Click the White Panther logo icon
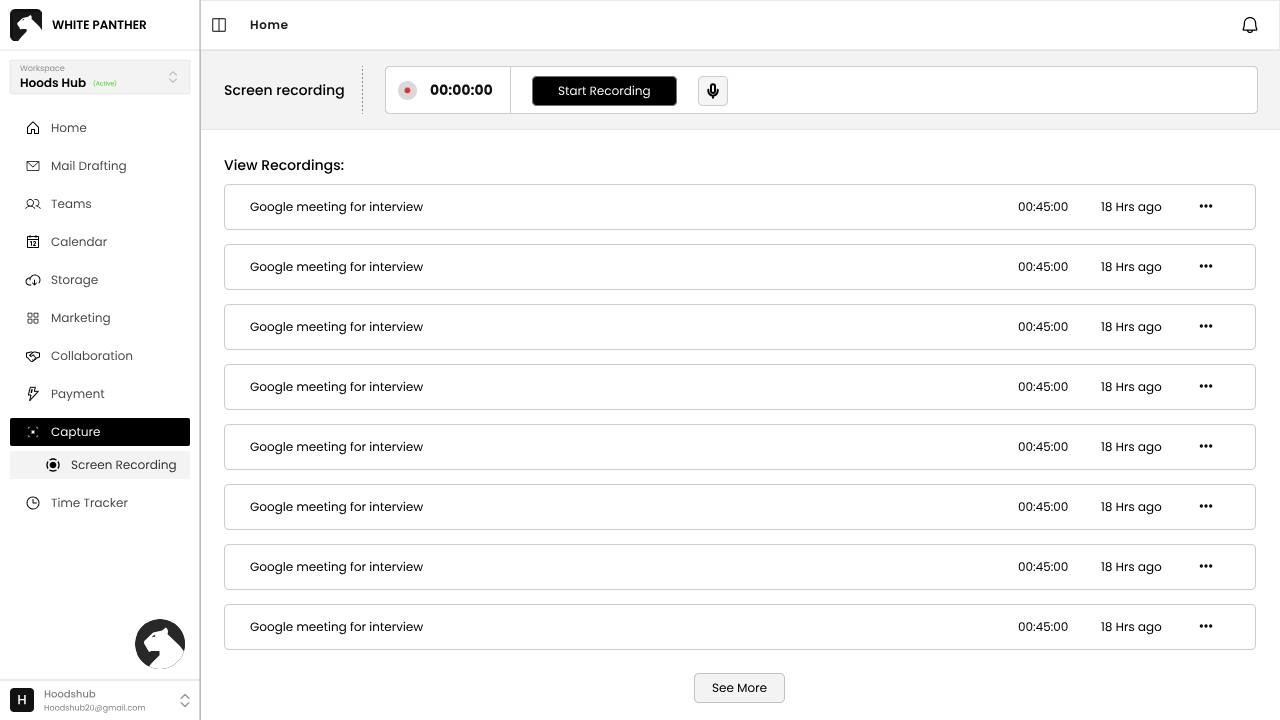The image size is (1280, 720). click(26, 25)
